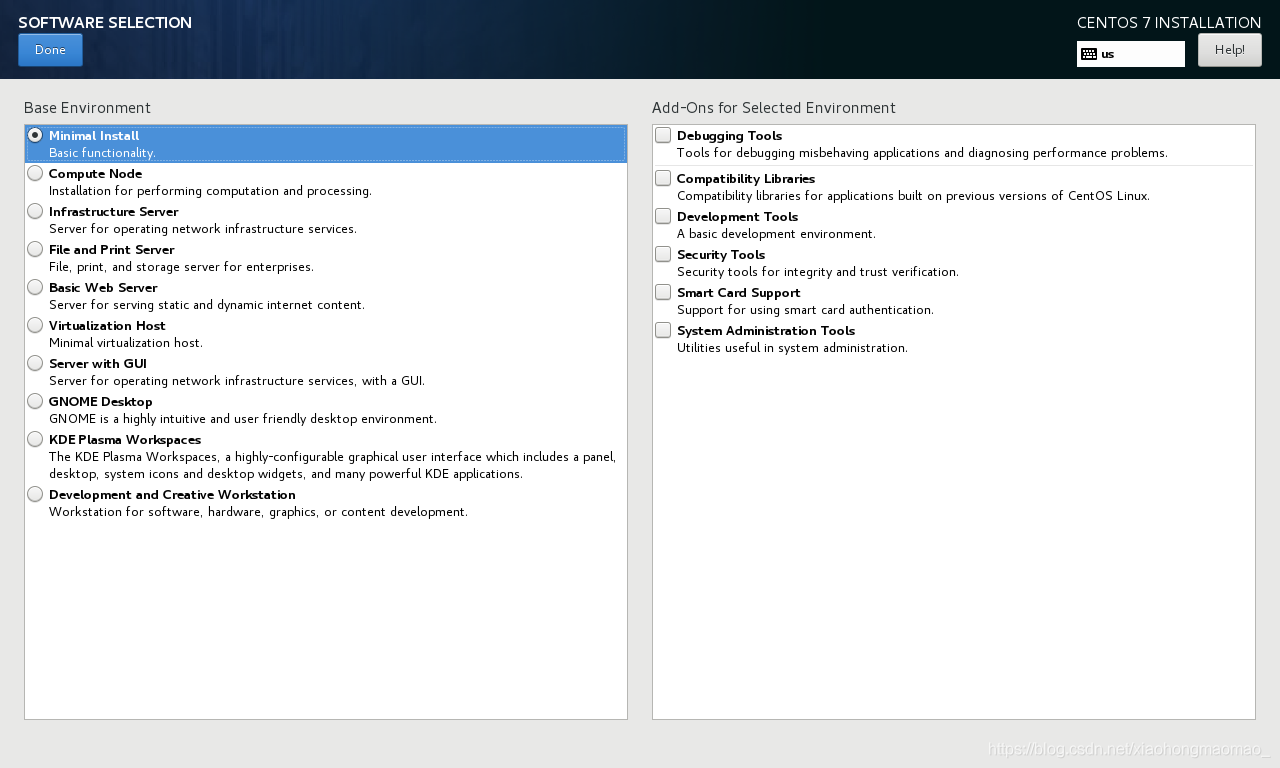Select Compute Node radio button
The width and height of the screenshot is (1280, 768).
(x=35, y=173)
